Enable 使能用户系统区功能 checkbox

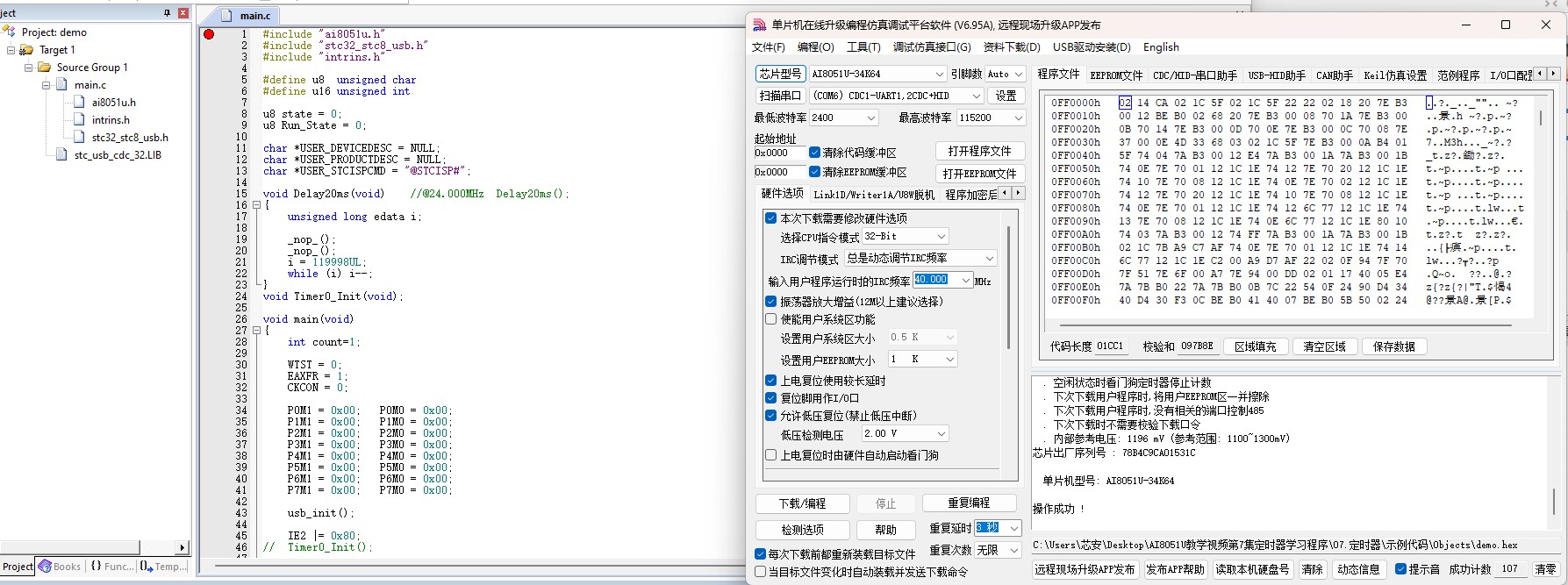tap(770, 319)
